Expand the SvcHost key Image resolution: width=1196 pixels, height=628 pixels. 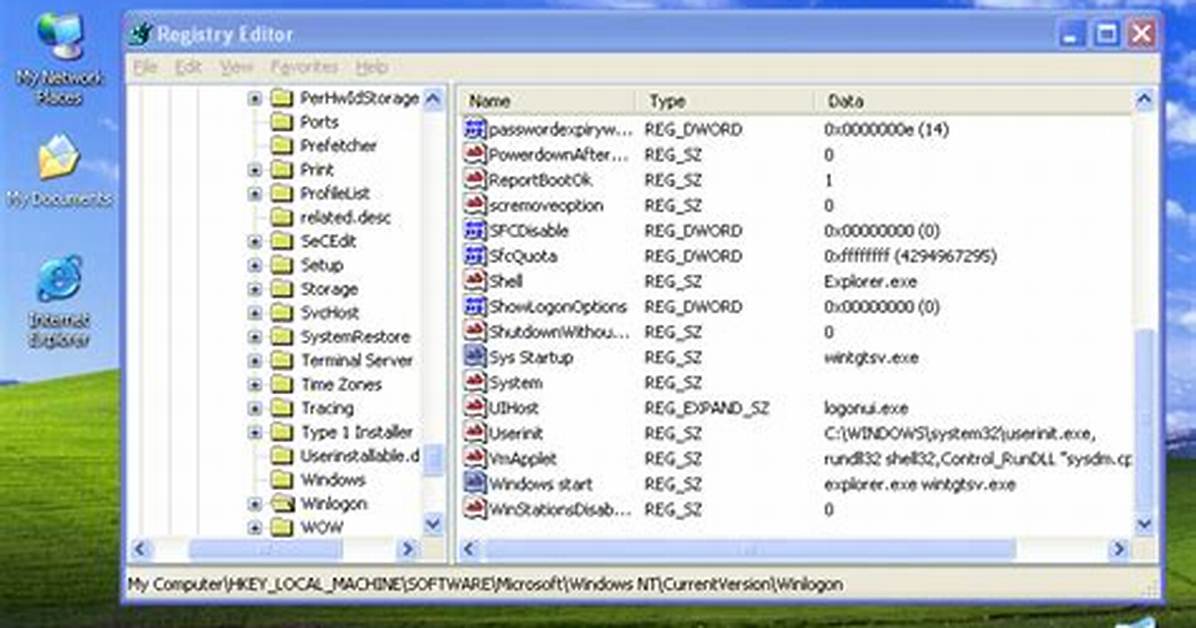tap(255, 313)
